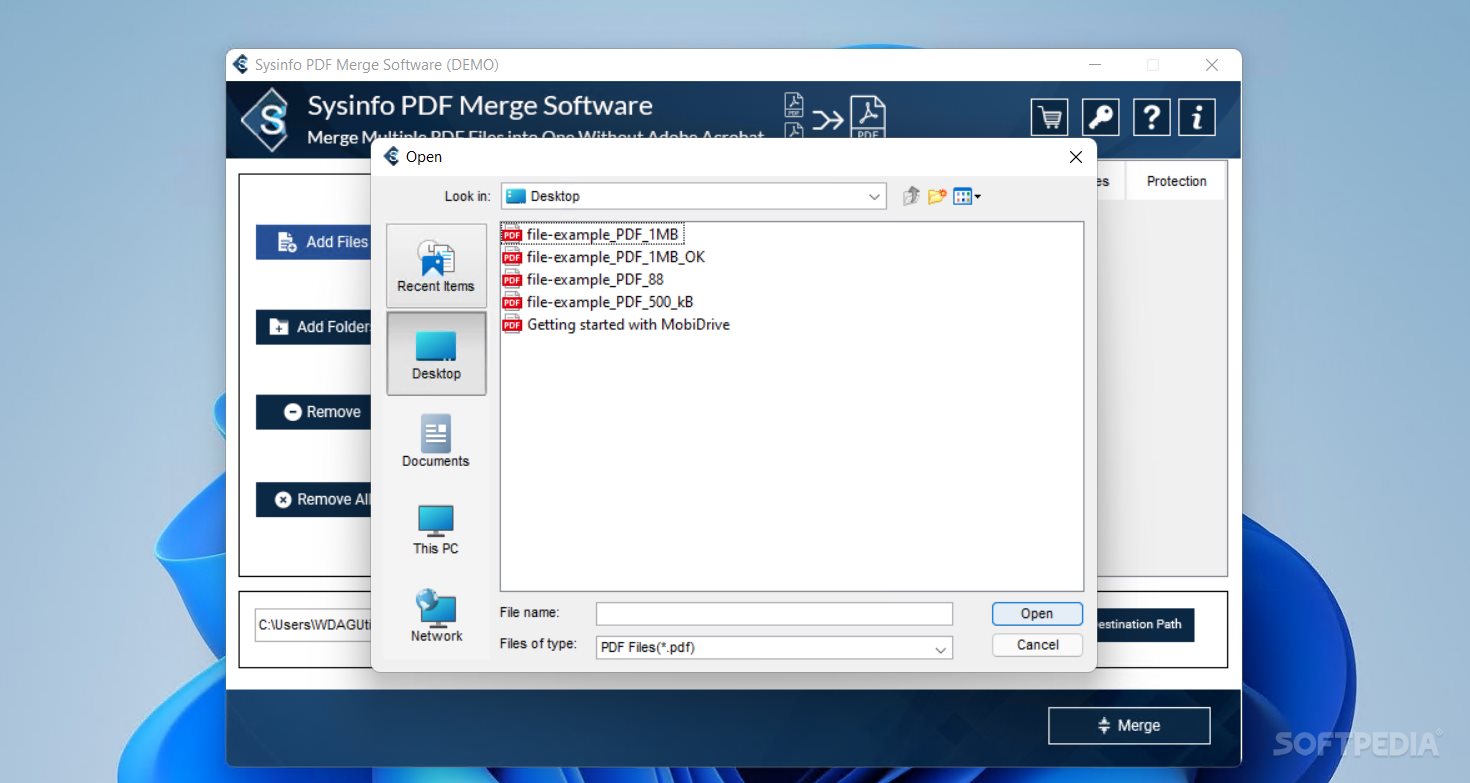Image resolution: width=1470 pixels, height=783 pixels.
Task: Click the File name input field
Action: pos(774,614)
